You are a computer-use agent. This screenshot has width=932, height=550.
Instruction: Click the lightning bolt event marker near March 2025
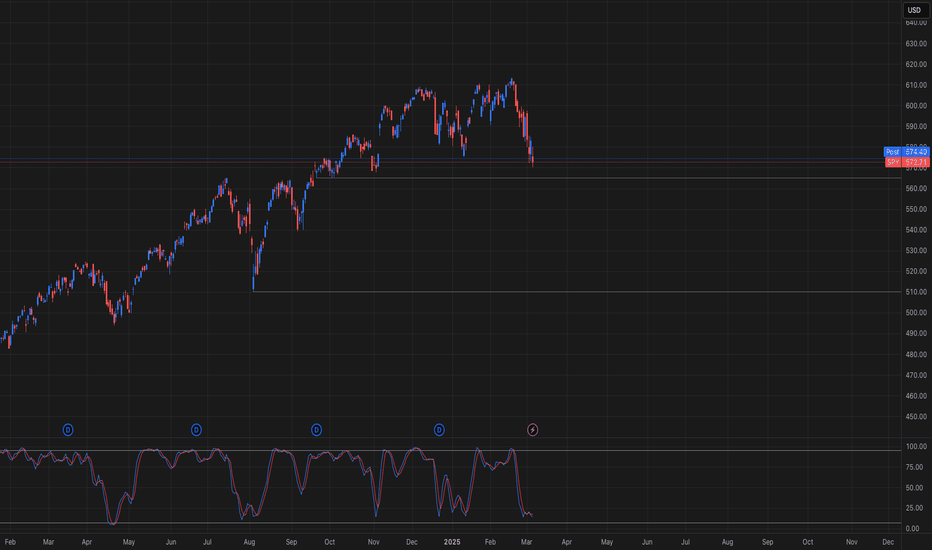click(533, 430)
